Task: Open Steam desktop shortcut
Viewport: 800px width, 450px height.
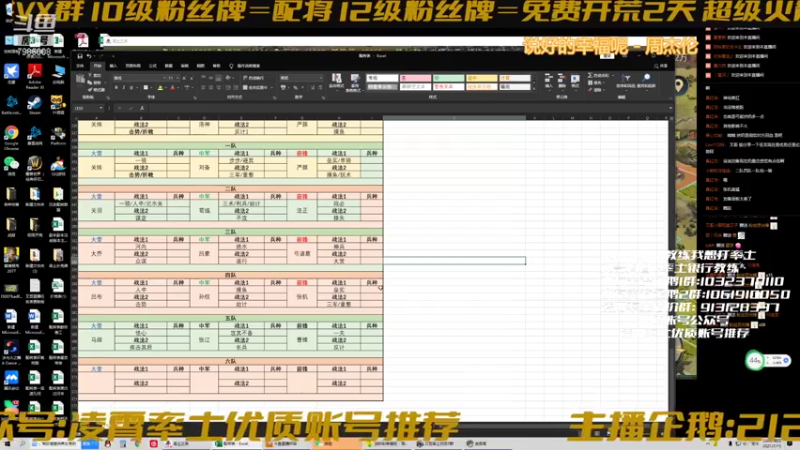Action: tap(35, 105)
